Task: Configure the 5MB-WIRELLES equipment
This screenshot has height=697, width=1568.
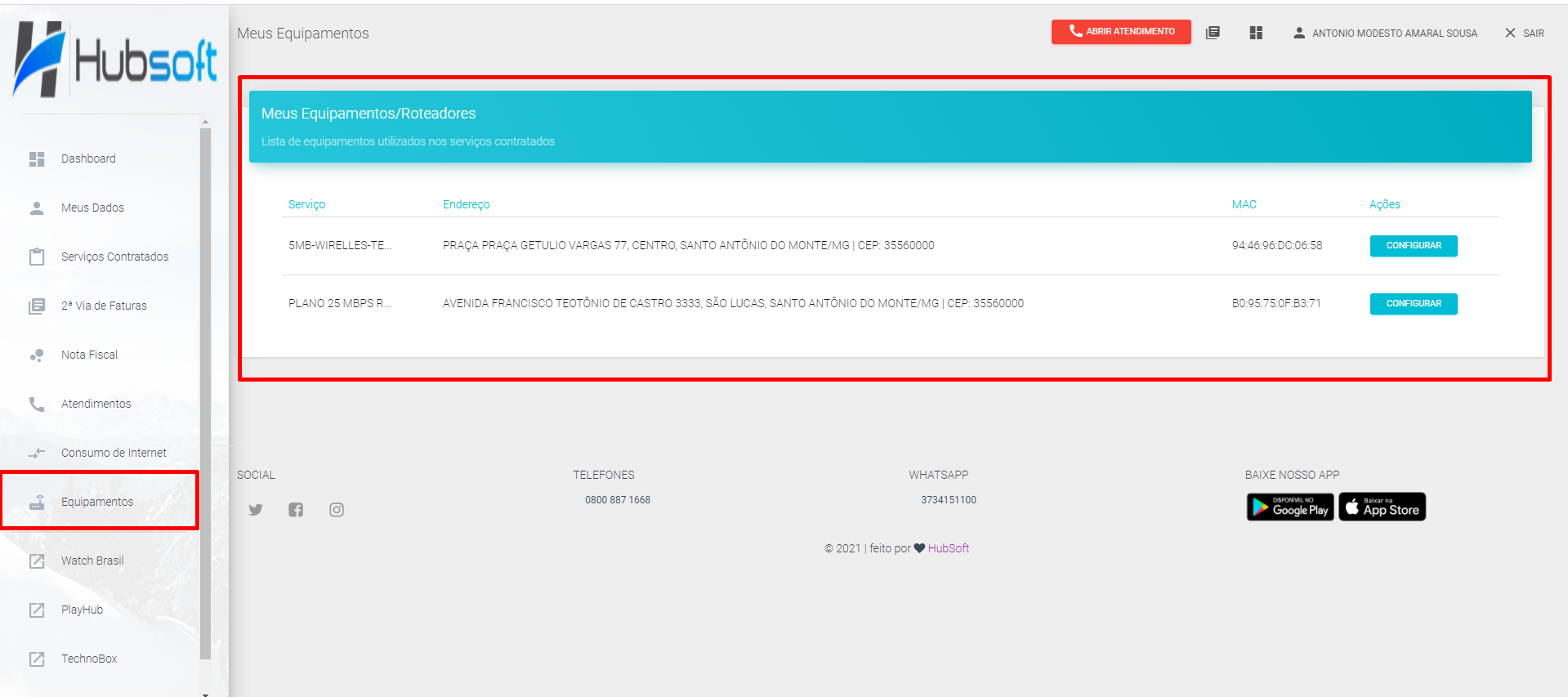Action: tap(1413, 245)
